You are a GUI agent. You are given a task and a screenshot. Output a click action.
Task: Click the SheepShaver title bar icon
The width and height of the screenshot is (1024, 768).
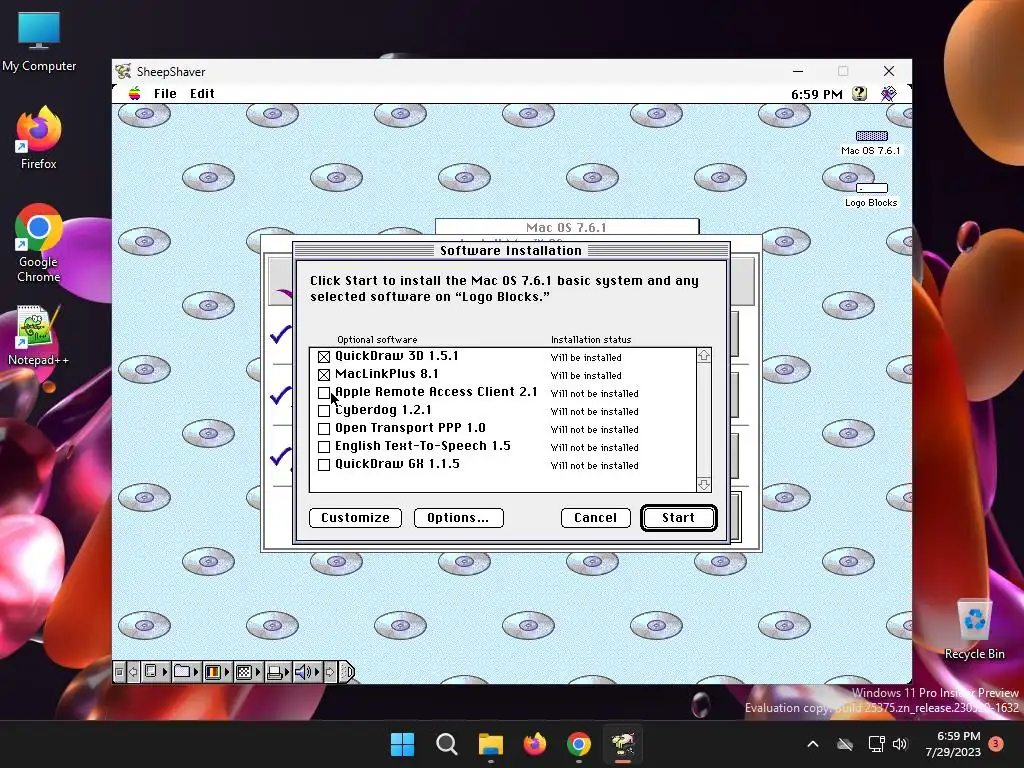point(123,71)
